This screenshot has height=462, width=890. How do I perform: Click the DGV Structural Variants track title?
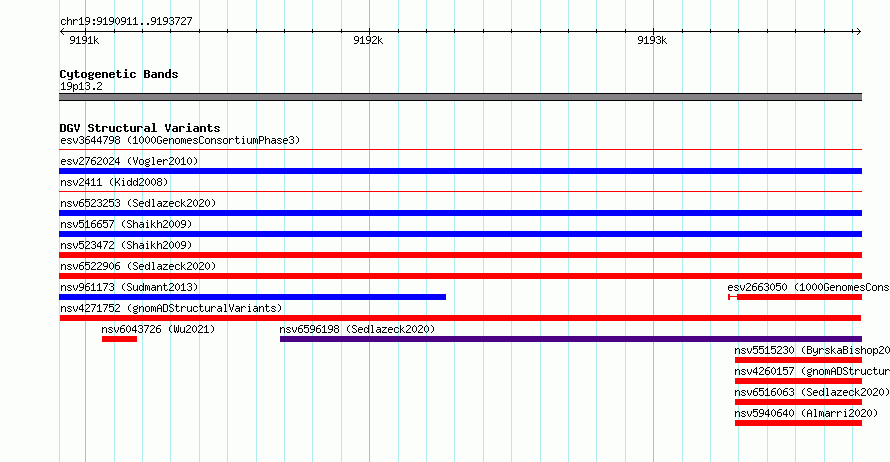140,128
